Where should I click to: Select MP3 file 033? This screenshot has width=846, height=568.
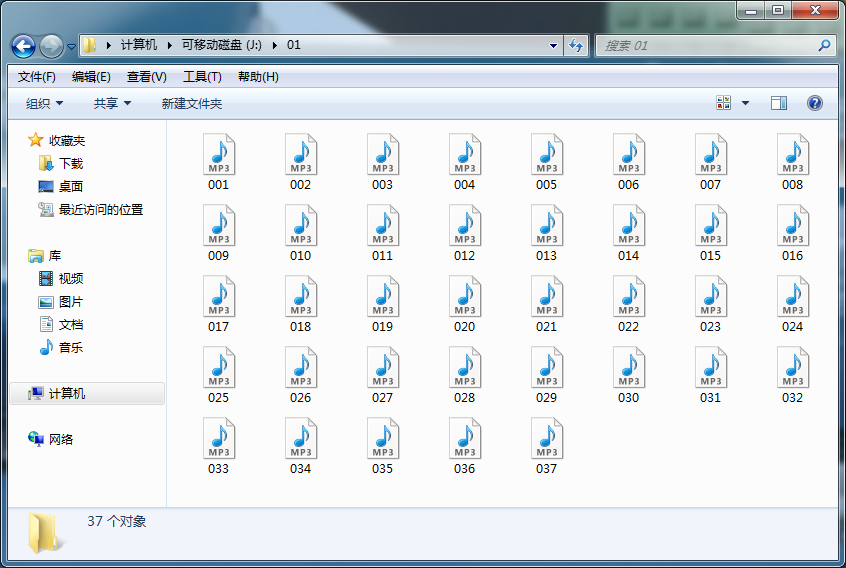tap(219, 446)
